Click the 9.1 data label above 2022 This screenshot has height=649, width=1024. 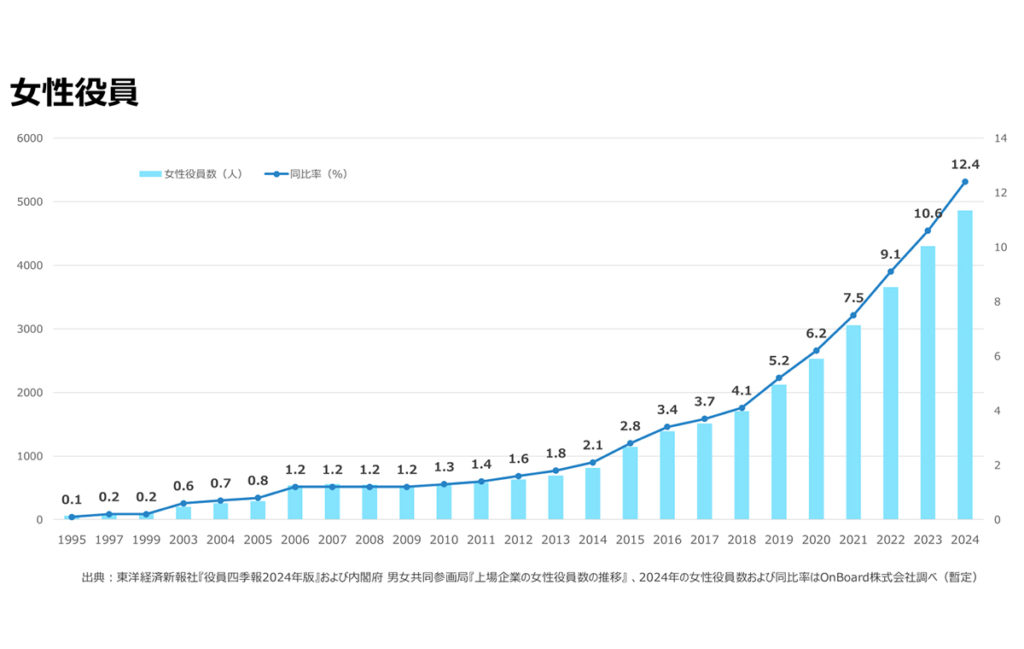[x=890, y=254]
